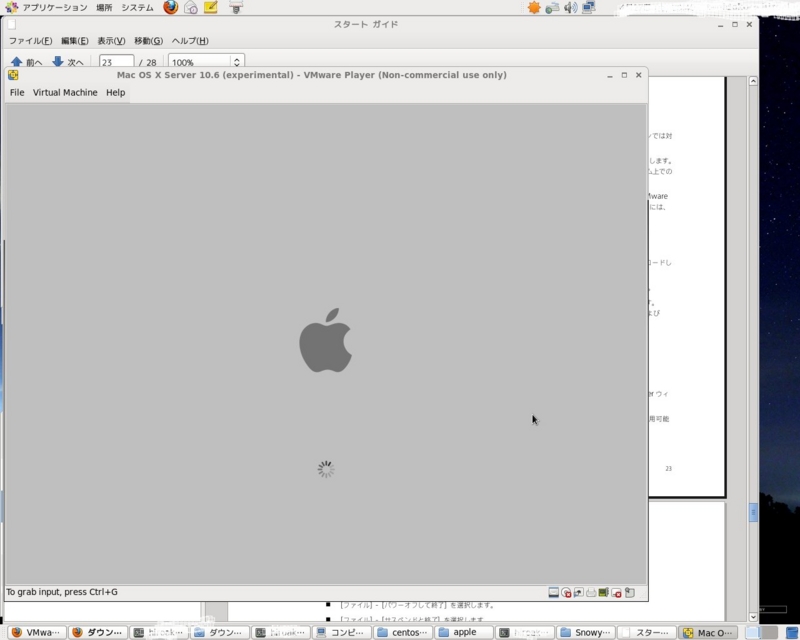Click the last status icon in VMware bar
Image resolution: width=800 pixels, height=640 pixels.
tap(630, 593)
